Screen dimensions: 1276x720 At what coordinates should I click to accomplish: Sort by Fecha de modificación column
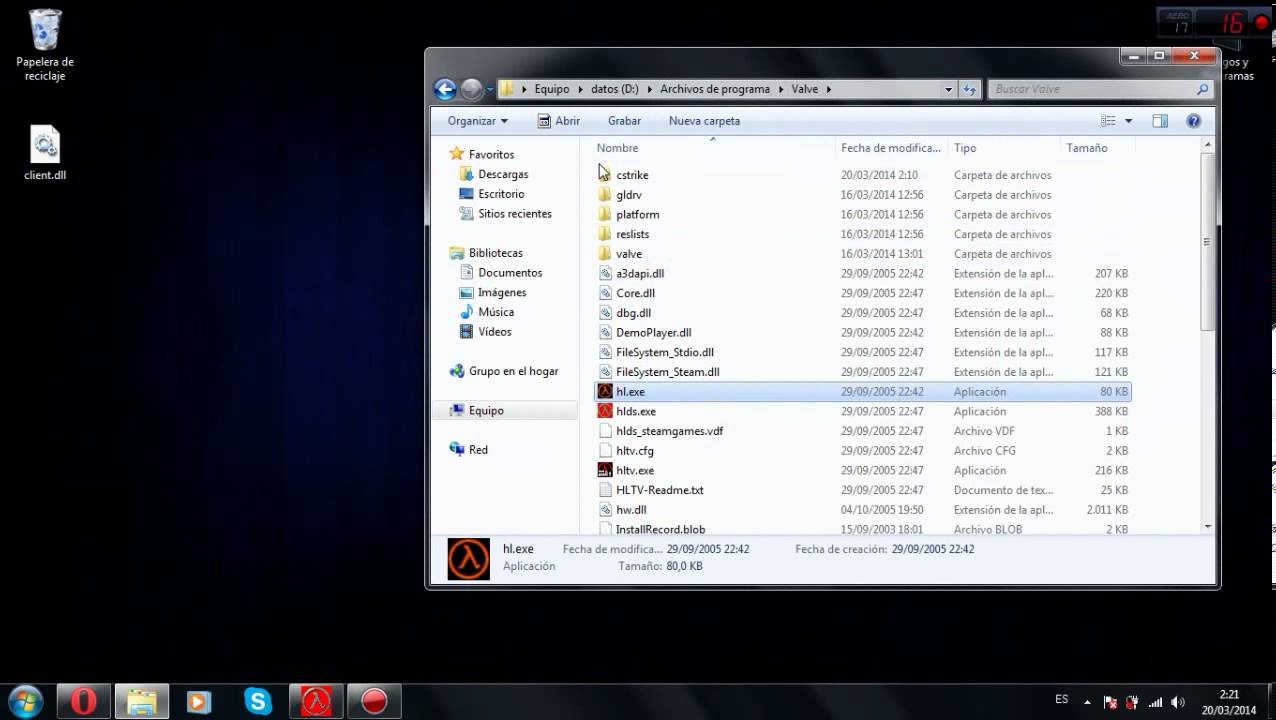pyautogui.click(x=892, y=148)
